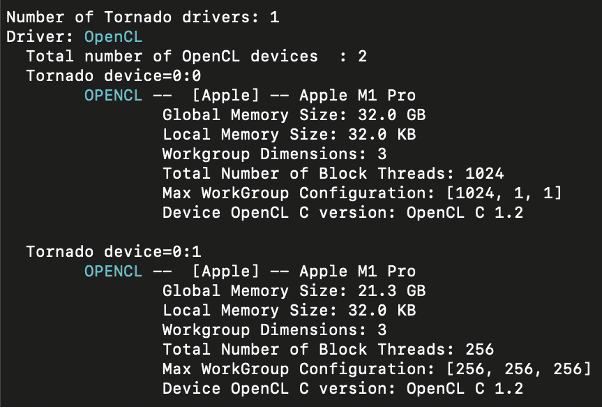Click 'Number of Tornado drivers: 1' line
The image size is (602, 408).
tap(143, 17)
